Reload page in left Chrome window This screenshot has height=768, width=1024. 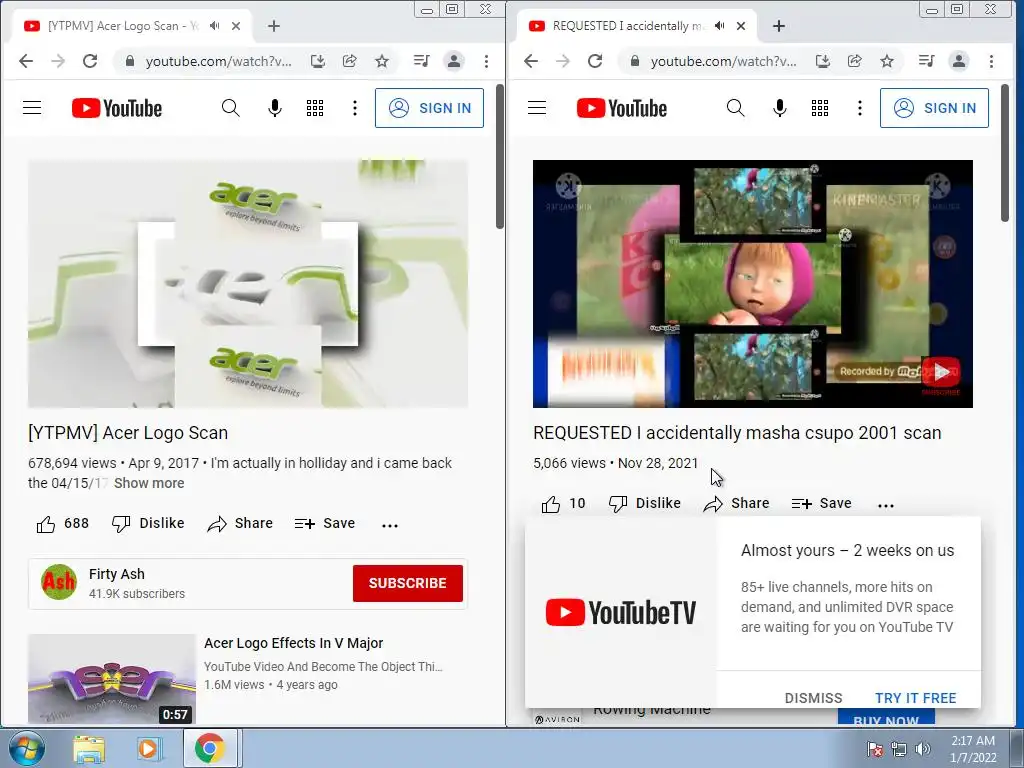coord(90,61)
